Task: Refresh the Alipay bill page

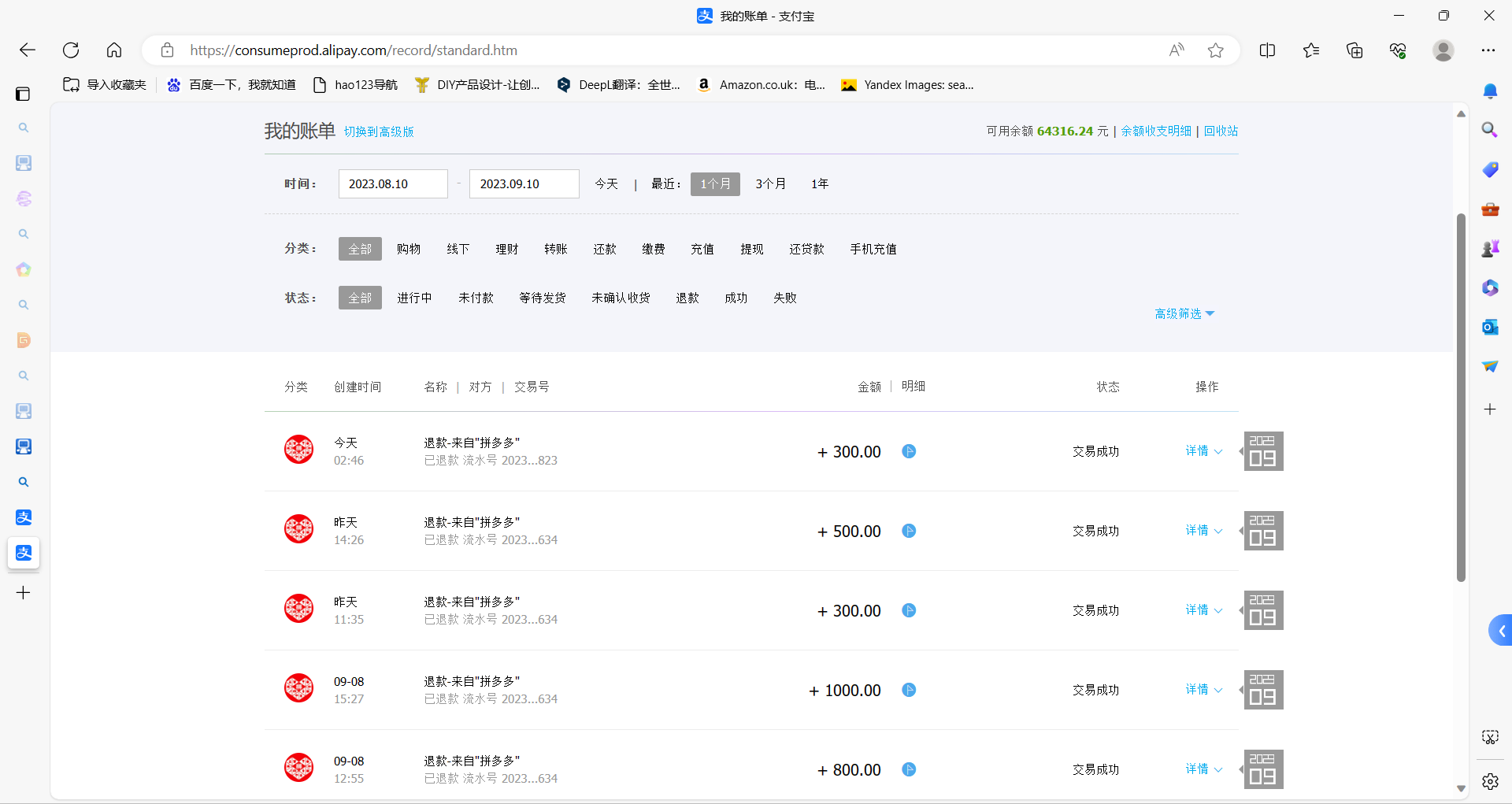Action: (x=71, y=50)
